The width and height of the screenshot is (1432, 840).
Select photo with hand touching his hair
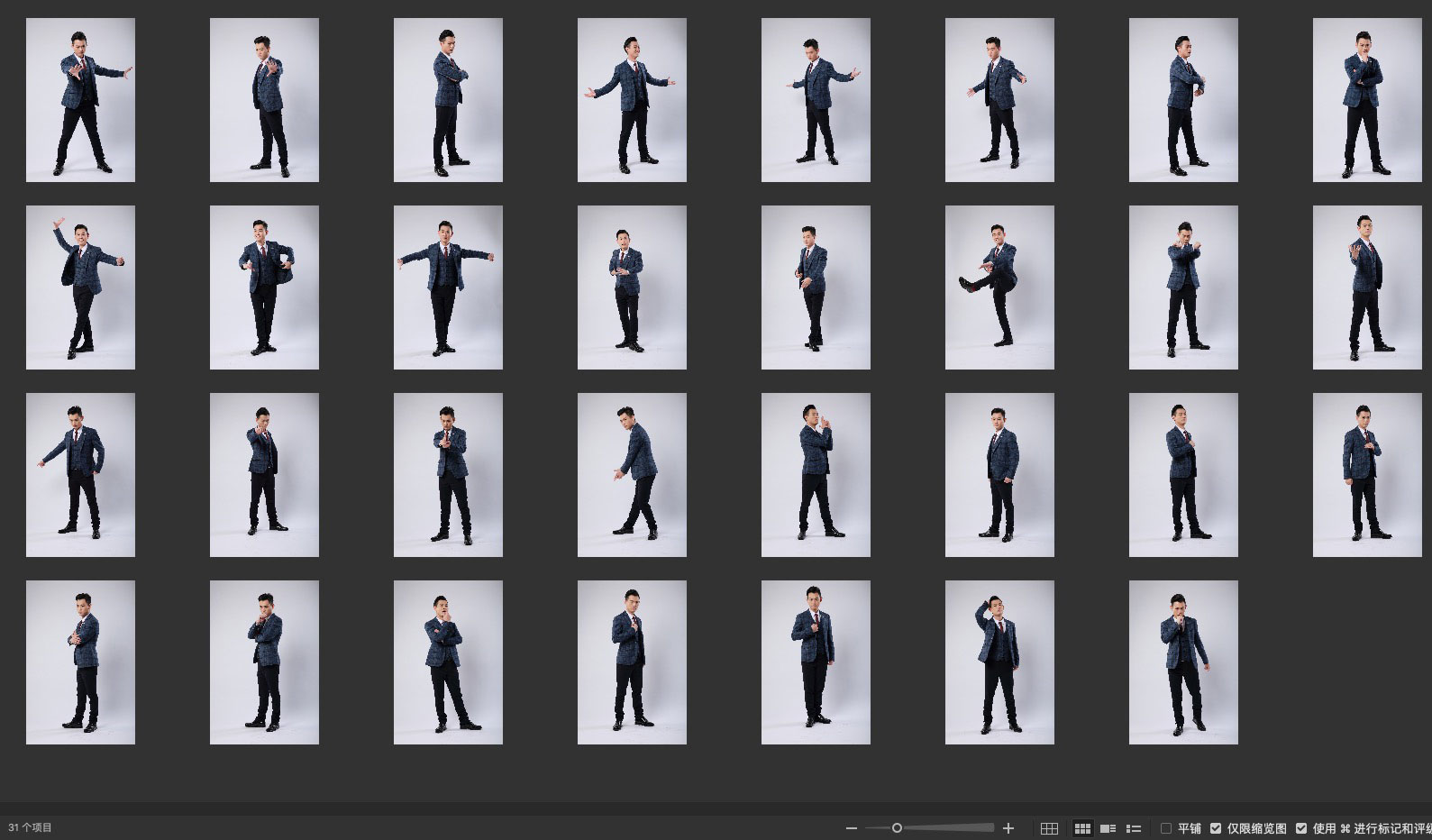point(999,662)
